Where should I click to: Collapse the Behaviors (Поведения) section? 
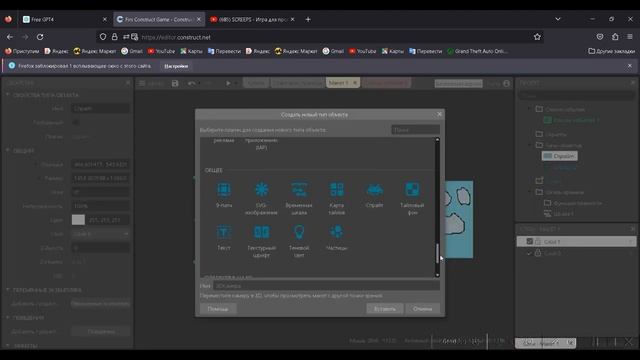[x=7, y=317]
